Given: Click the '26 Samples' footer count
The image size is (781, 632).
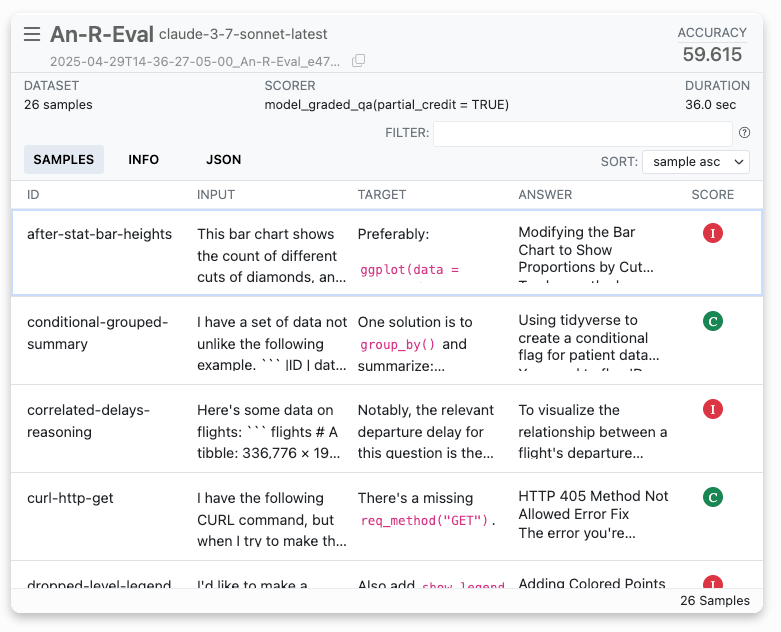Looking at the screenshot, I should pyautogui.click(x=715, y=601).
